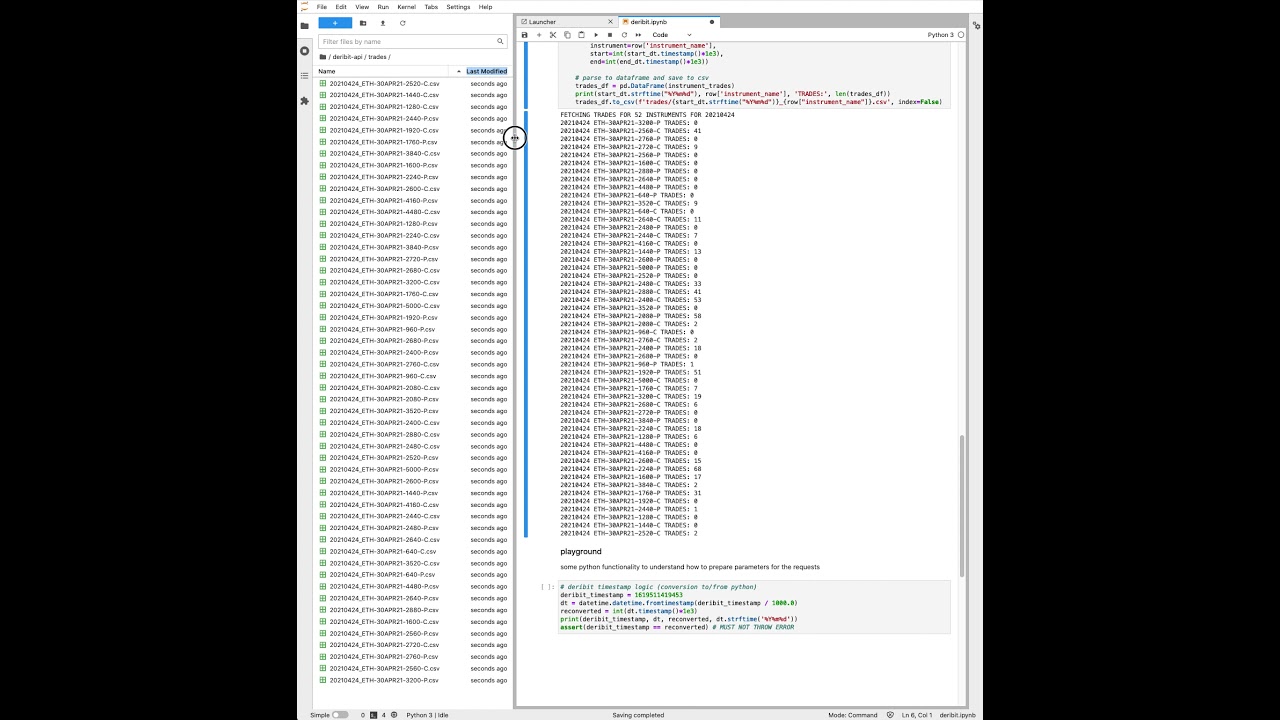Click the playground markdown heading

coord(581,551)
